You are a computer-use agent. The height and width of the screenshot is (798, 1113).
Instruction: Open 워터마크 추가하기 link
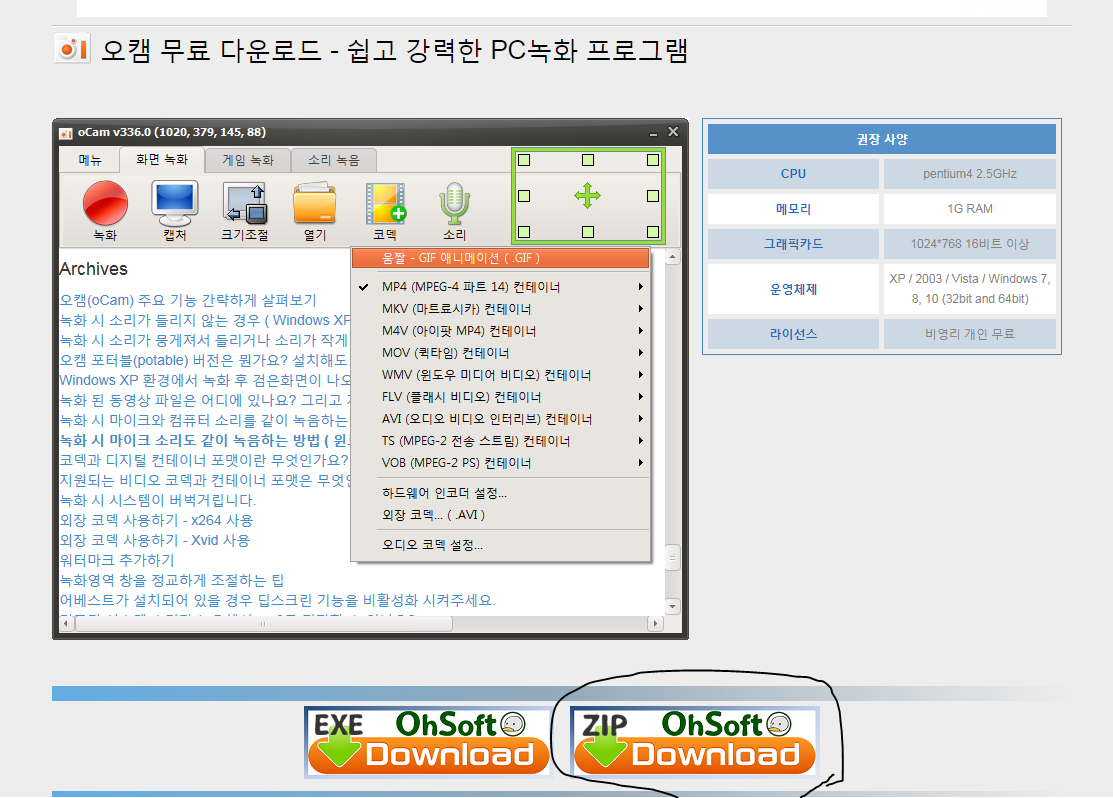click(117, 560)
